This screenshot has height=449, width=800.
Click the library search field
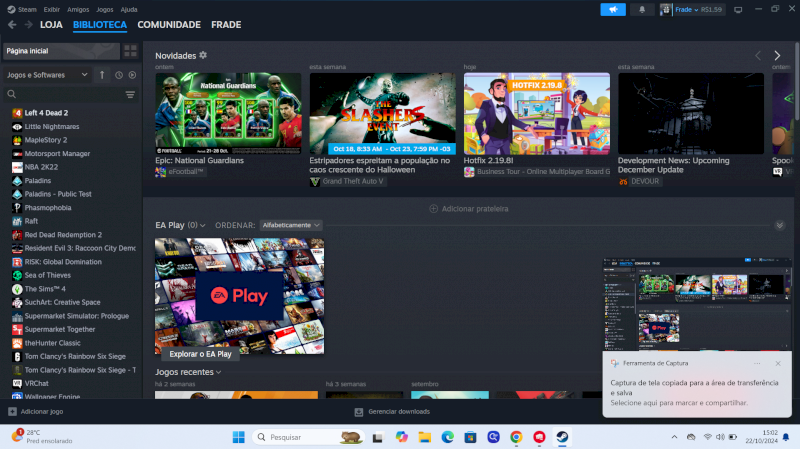pyautogui.click(x=65, y=94)
